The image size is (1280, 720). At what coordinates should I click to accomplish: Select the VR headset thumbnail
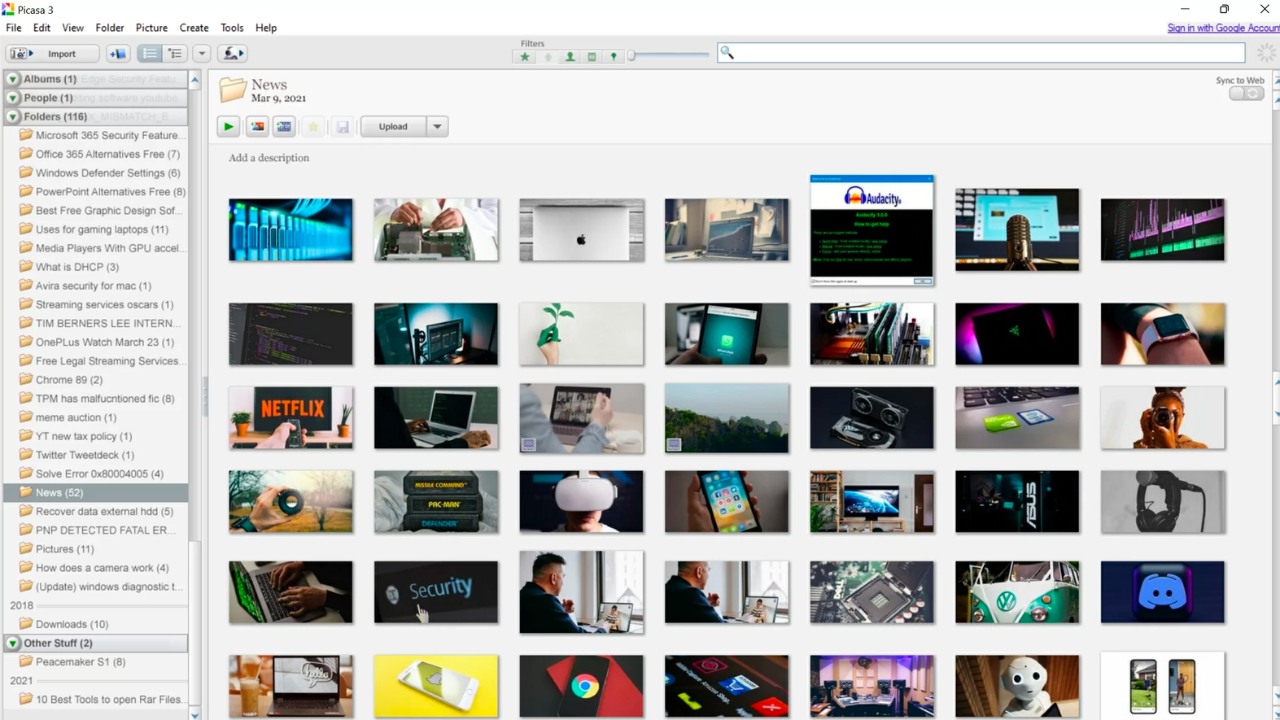(x=582, y=502)
